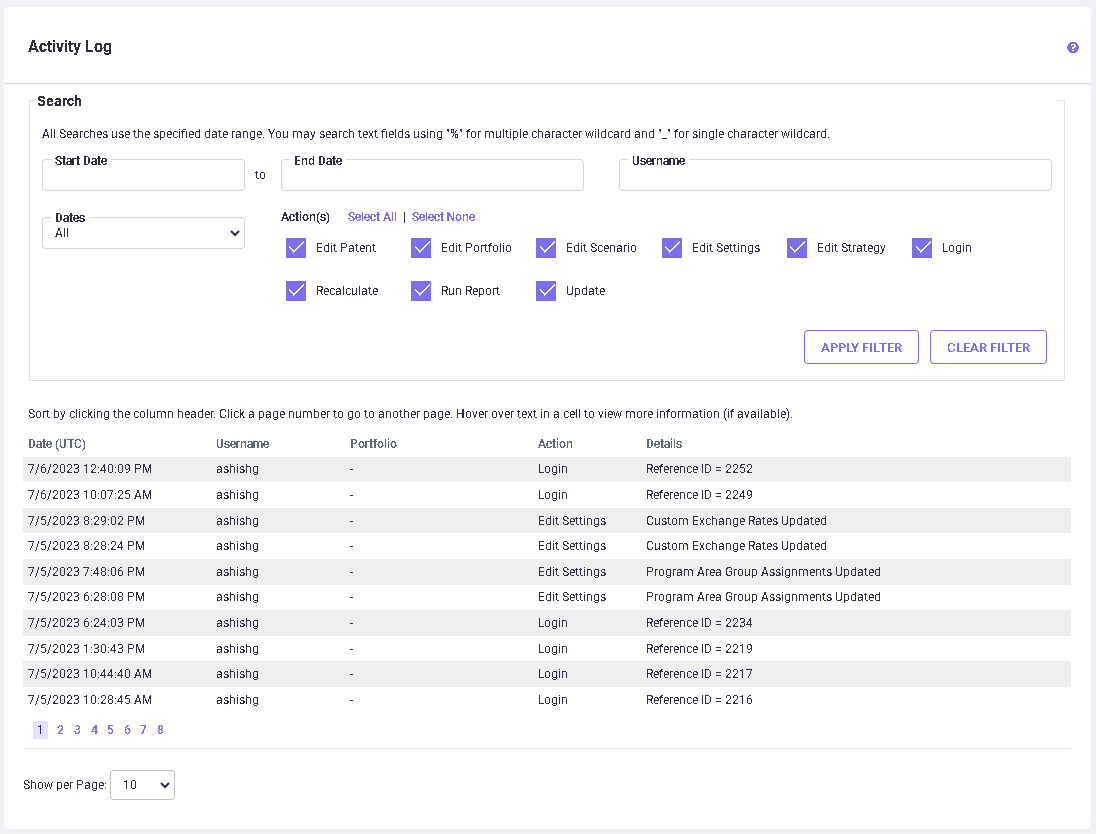The image size is (1096, 834).
Task: Uncheck the Run Report checkbox
Action: coord(421,291)
